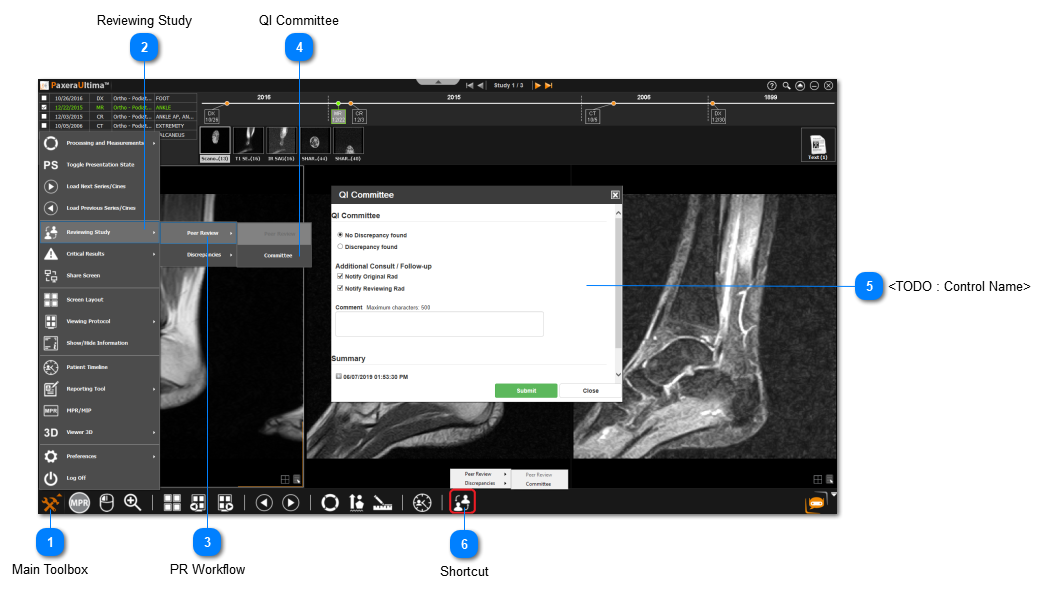Expand Preferences submenu
The width and height of the screenshot is (1047, 595).
(x=99, y=456)
